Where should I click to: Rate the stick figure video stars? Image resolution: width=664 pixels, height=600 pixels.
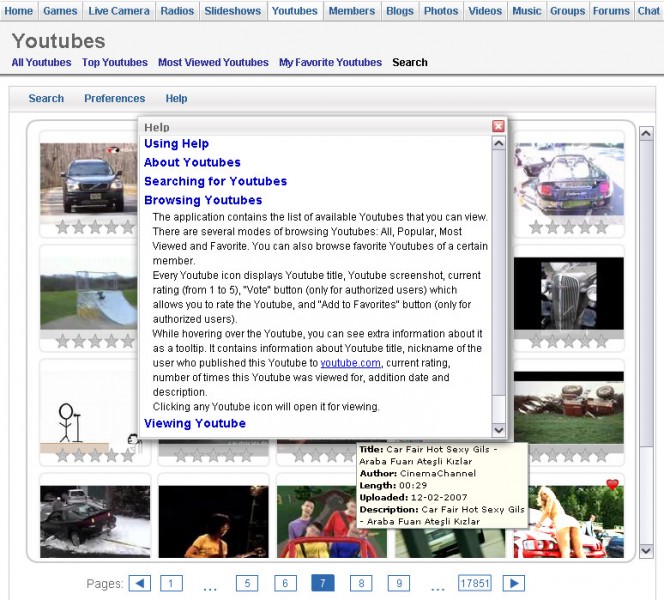tap(95, 456)
